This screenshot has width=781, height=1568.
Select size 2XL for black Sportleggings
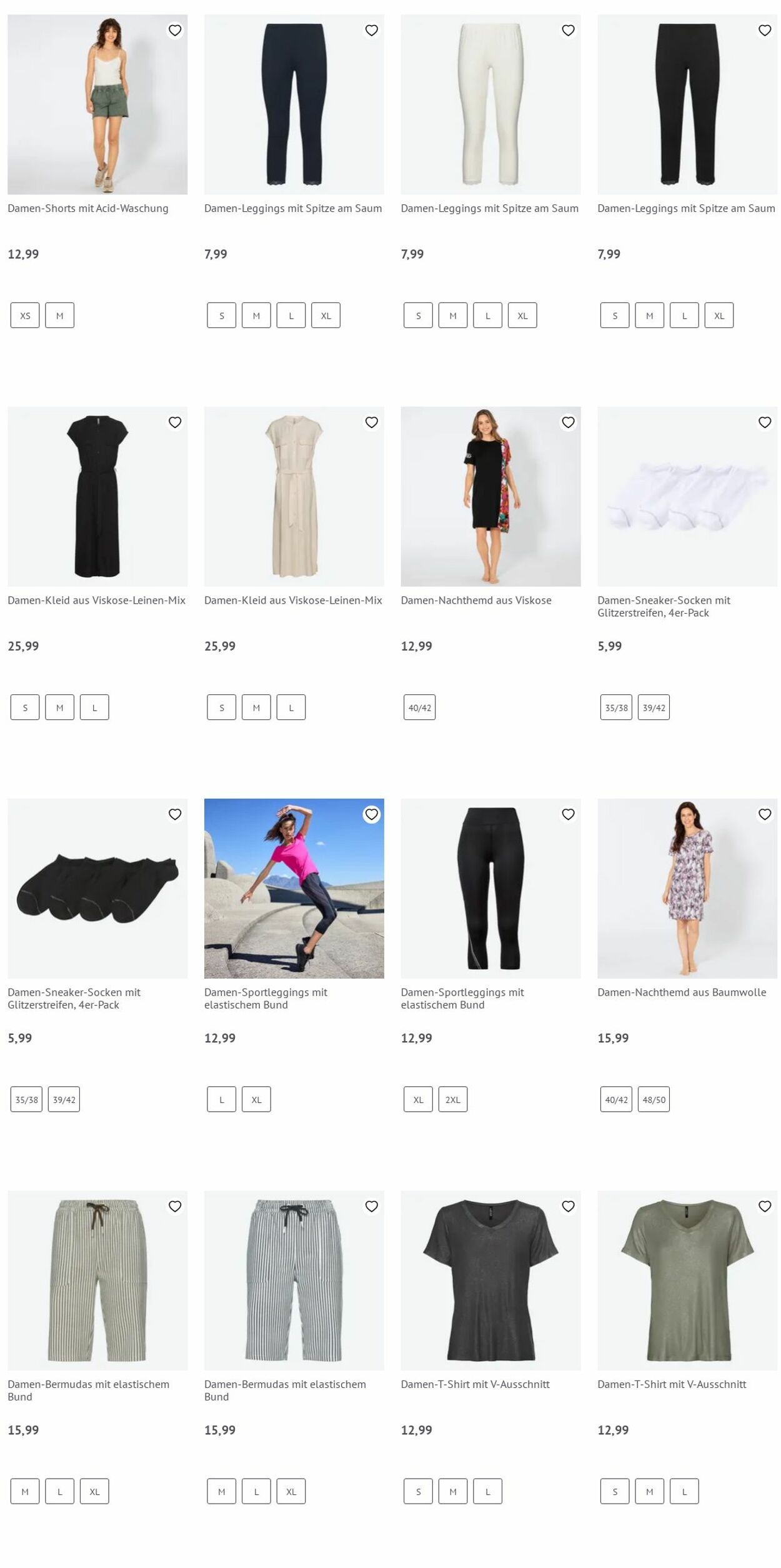click(x=453, y=1099)
